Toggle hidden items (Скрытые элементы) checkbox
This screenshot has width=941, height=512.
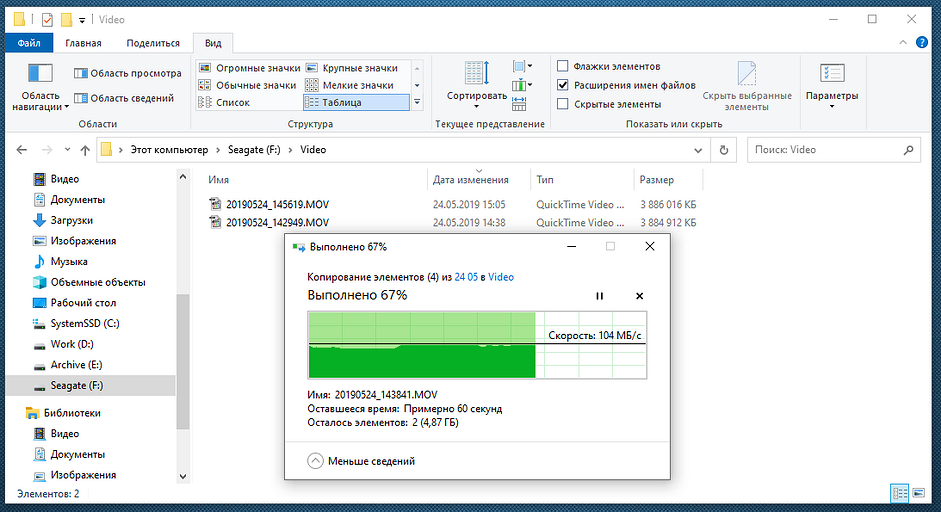click(x=563, y=104)
